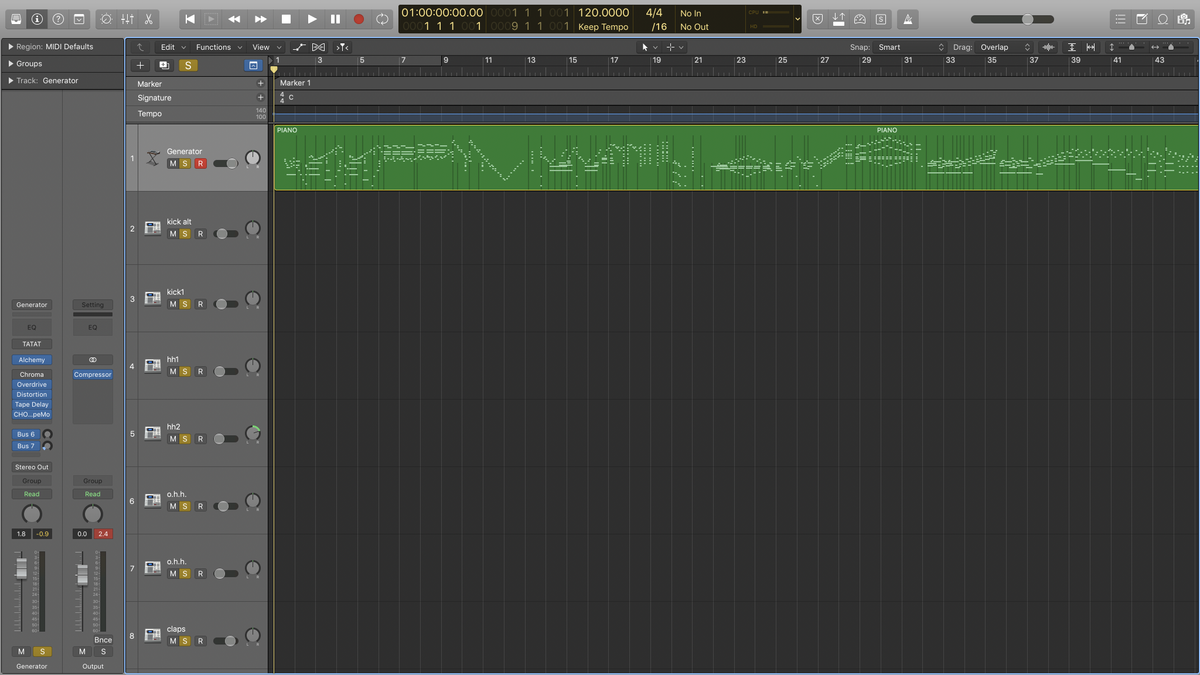Select the MIDI Draw automation icon
The image size is (1200, 675).
[299, 47]
